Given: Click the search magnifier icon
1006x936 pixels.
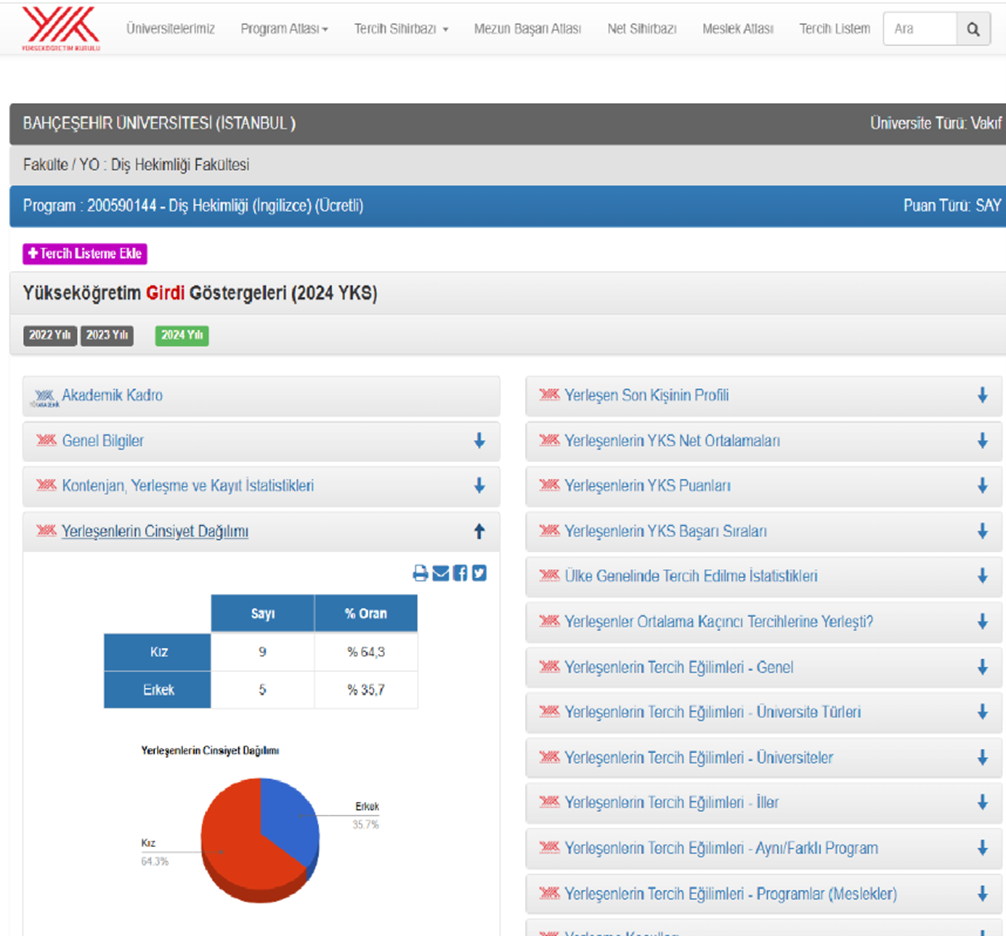Looking at the screenshot, I should (973, 30).
